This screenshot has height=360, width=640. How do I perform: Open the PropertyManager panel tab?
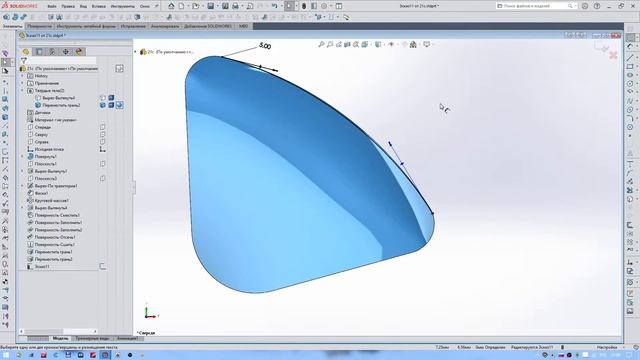click(39, 51)
